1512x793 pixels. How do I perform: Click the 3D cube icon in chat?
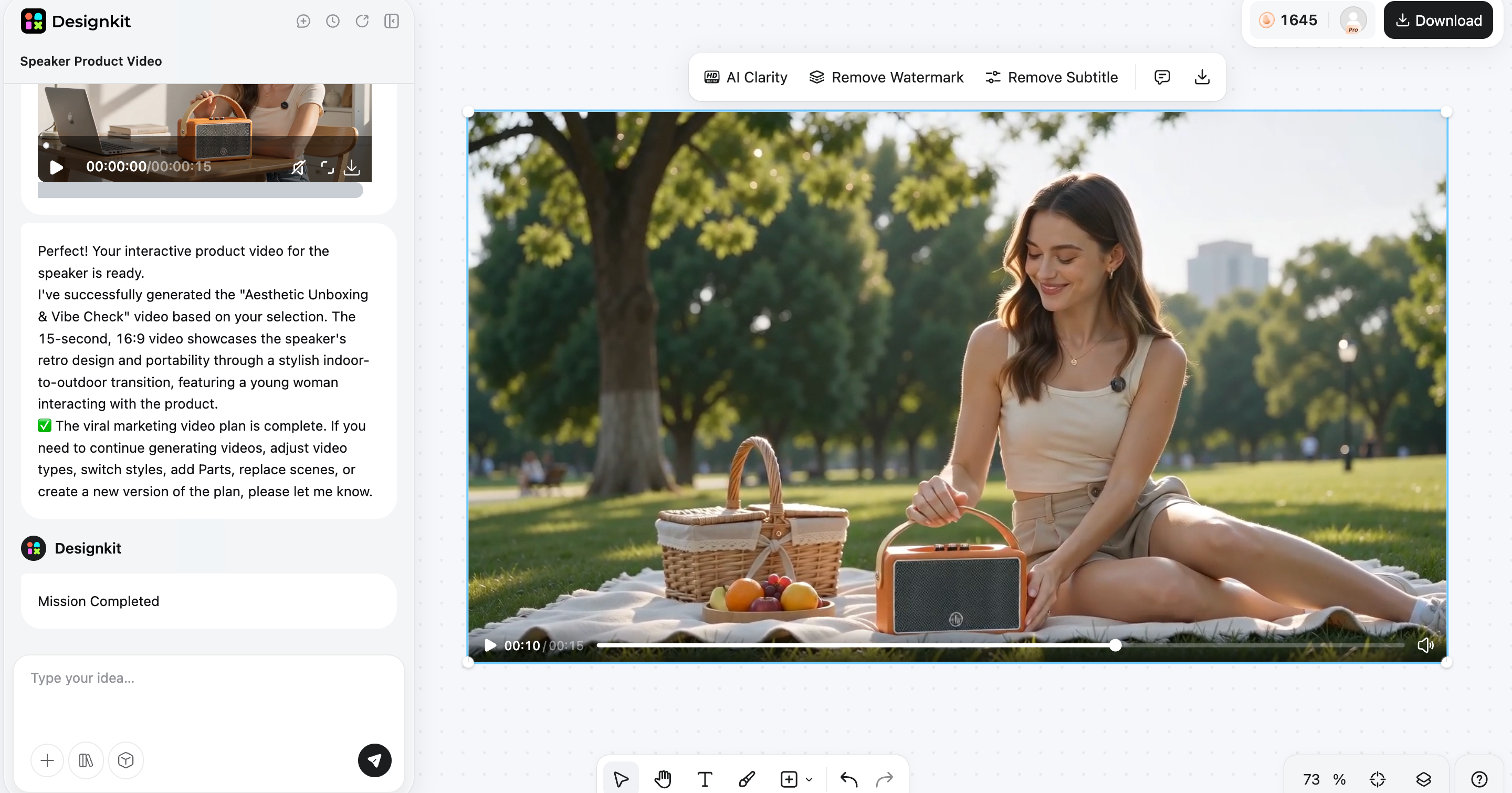(125, 760)
